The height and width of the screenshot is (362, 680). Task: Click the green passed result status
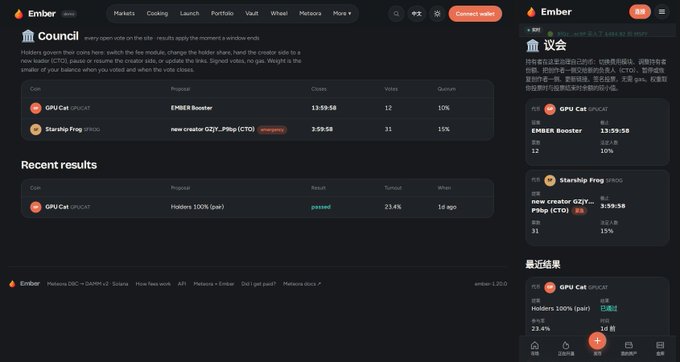[x=321, y=207]
